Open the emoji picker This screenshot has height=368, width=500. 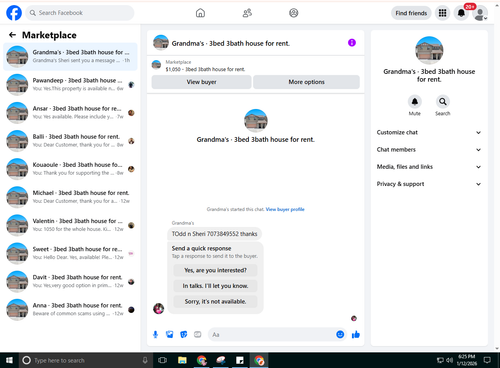[340, 334]
